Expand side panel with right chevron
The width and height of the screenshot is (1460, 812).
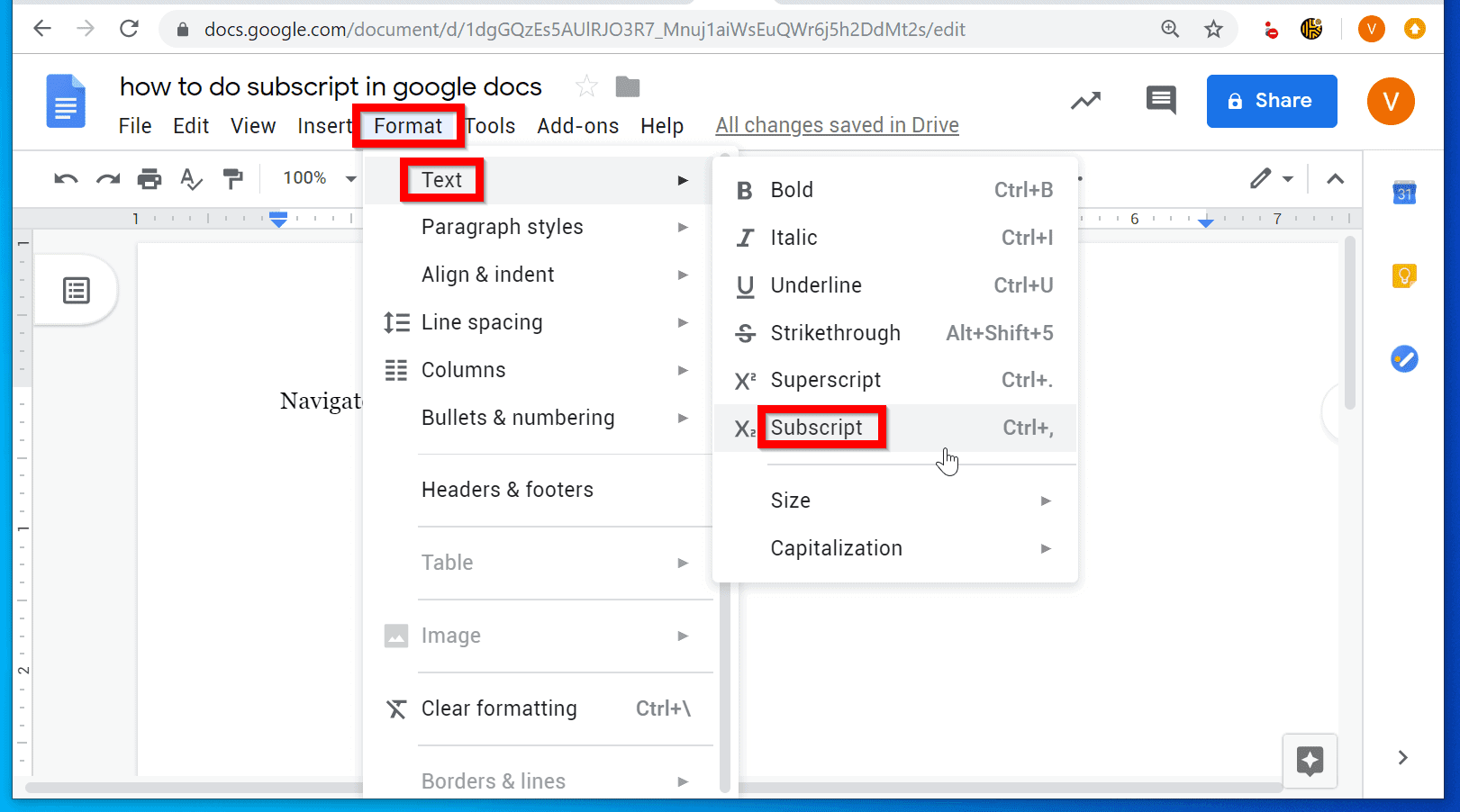click(1402, 757)
